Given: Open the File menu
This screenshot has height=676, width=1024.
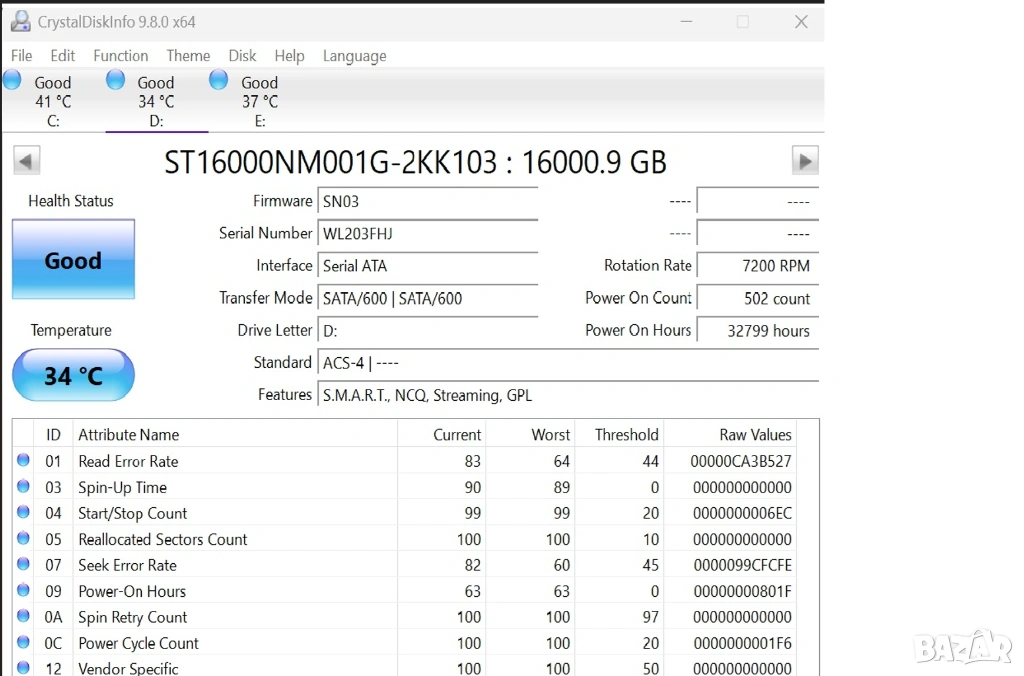Looking at the screenshot, I should click(21, 56).
